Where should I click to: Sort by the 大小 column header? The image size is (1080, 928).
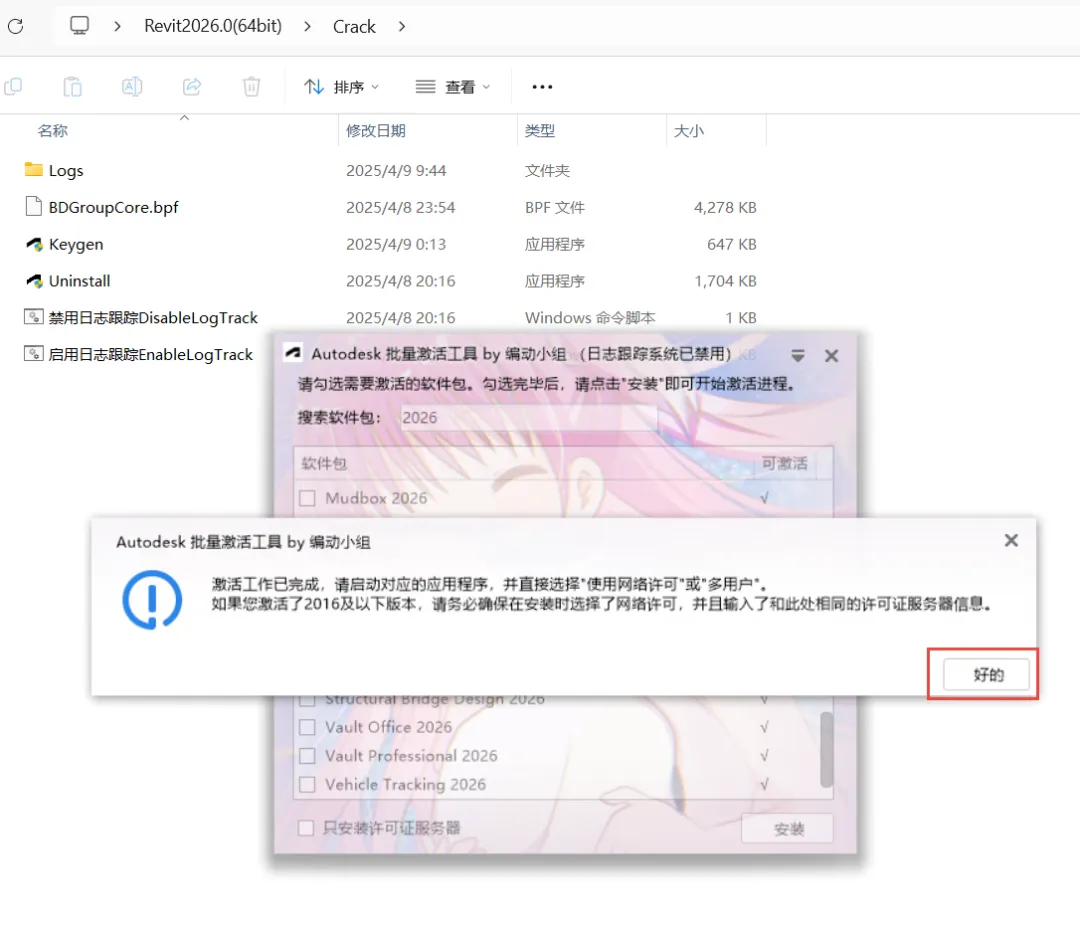[689, 131]
